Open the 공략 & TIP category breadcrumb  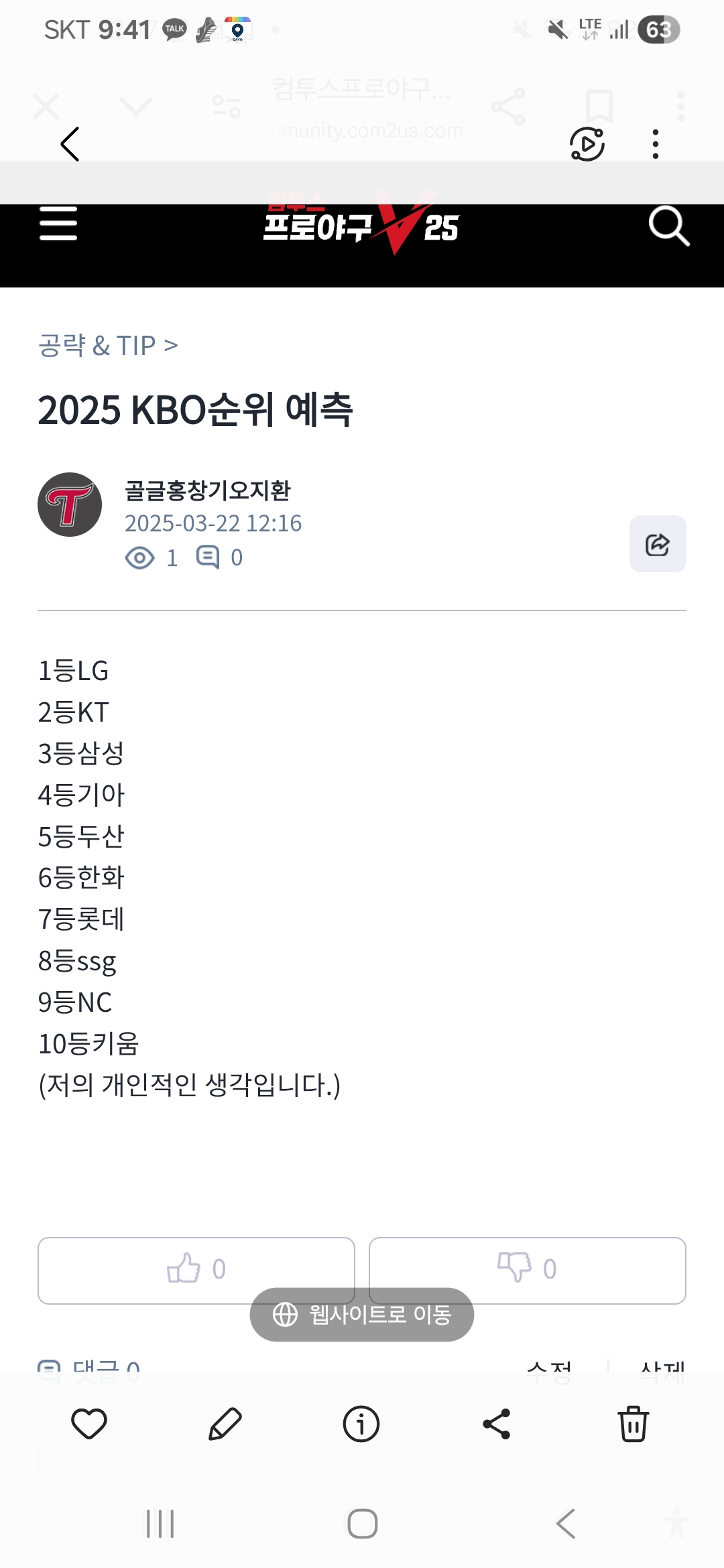point(107,346)
